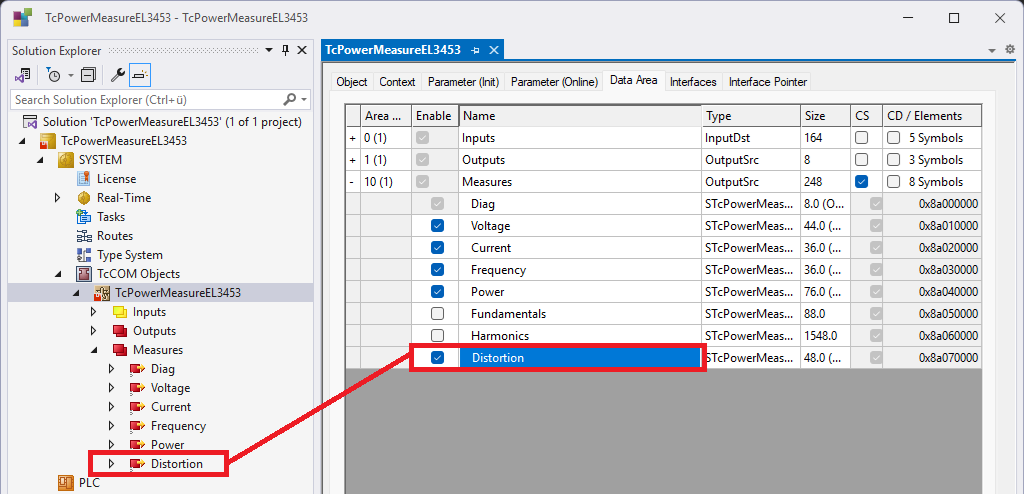This screenshot has height=494, width=1024.
Task: Expand the Inputs area row with plus
Action: coord(352,138)
